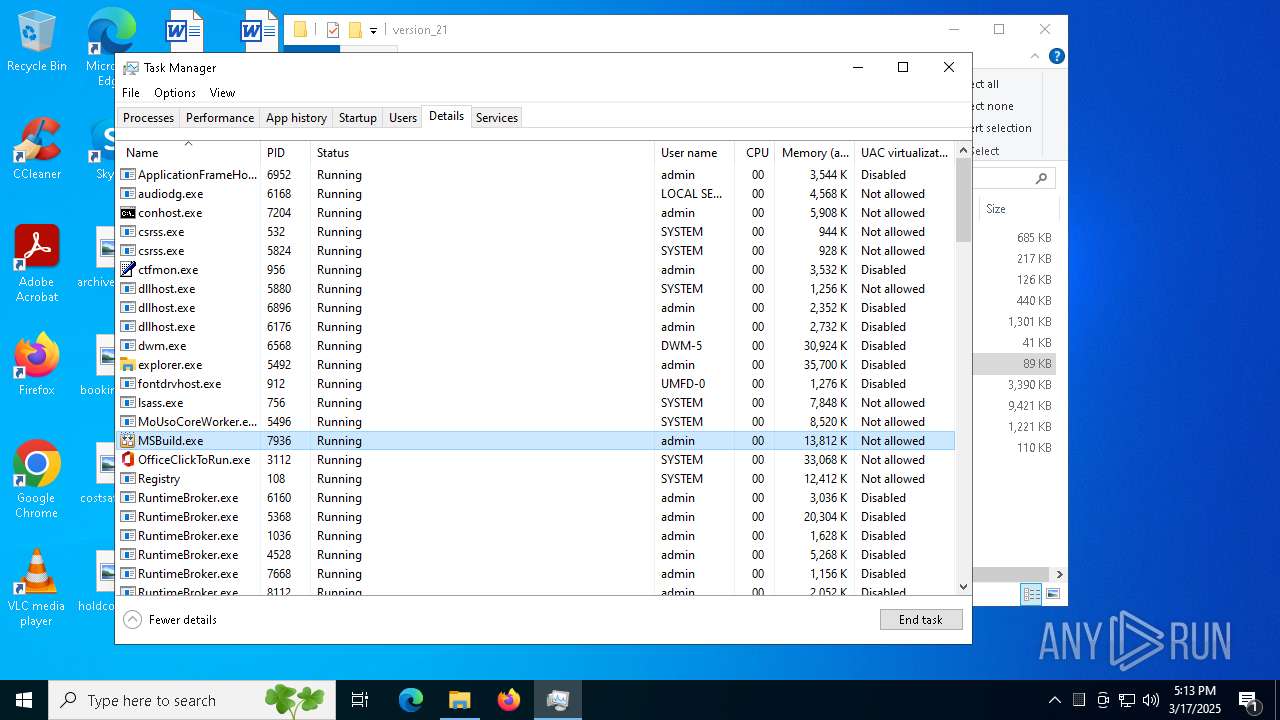Open the View menu
Viewport: 1280px width, 720px height.
[x=222, y=93]
